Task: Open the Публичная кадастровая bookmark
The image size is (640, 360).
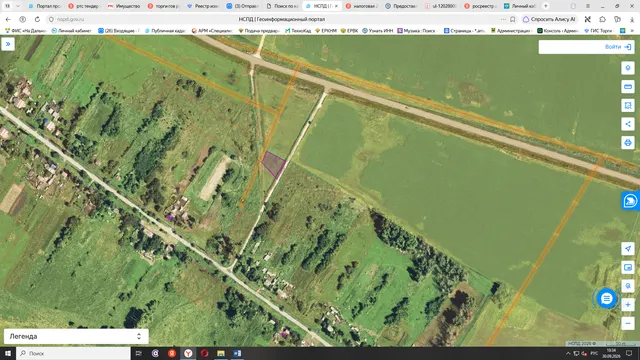Action: pos(166,31)
